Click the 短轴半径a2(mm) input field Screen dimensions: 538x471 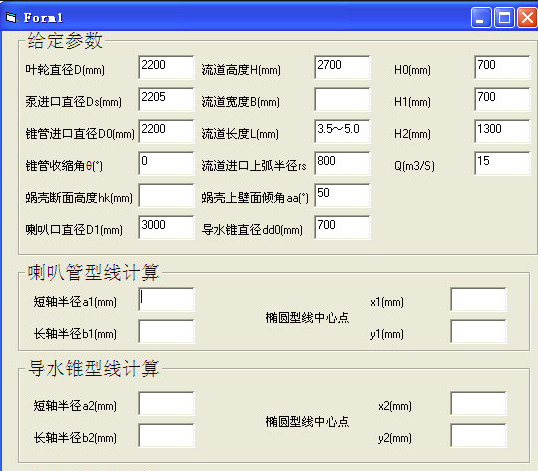(166, 403)
